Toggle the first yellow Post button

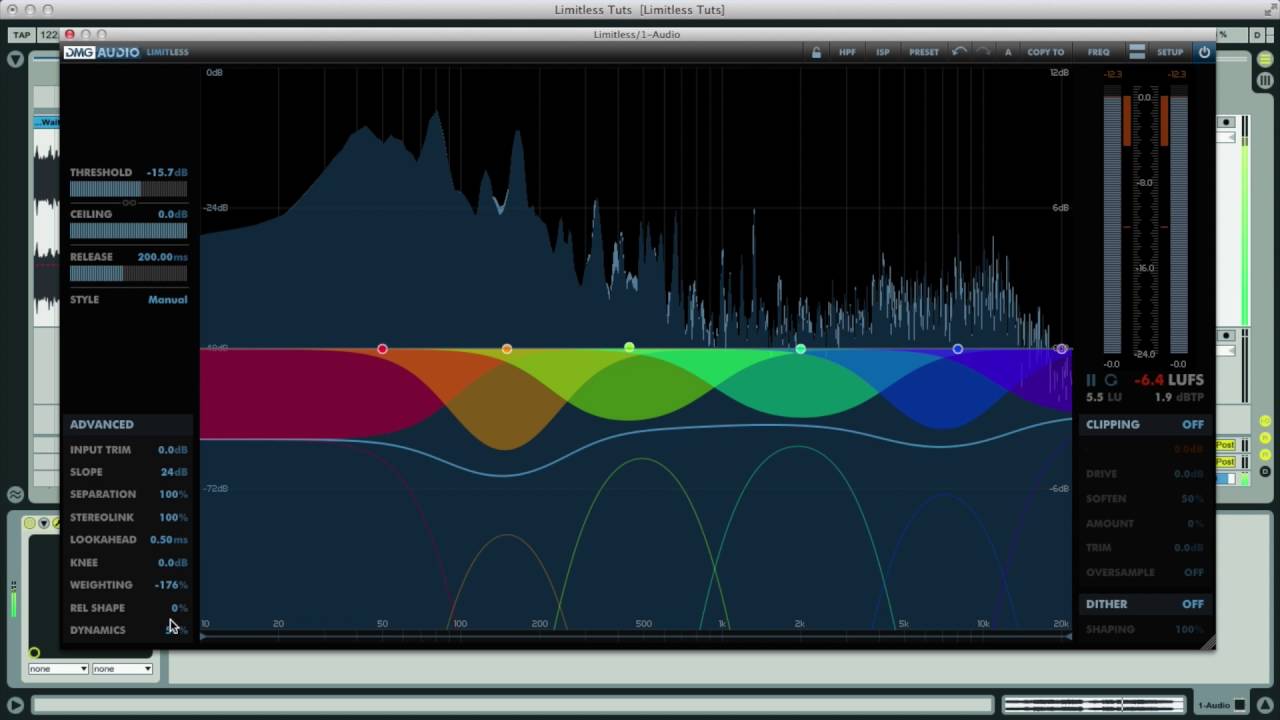1225,445
